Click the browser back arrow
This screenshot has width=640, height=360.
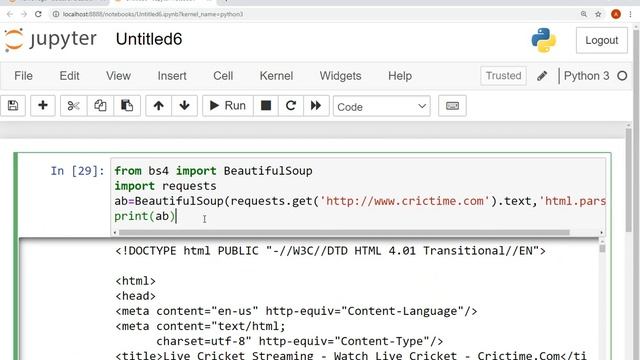(x=10, y=14)
